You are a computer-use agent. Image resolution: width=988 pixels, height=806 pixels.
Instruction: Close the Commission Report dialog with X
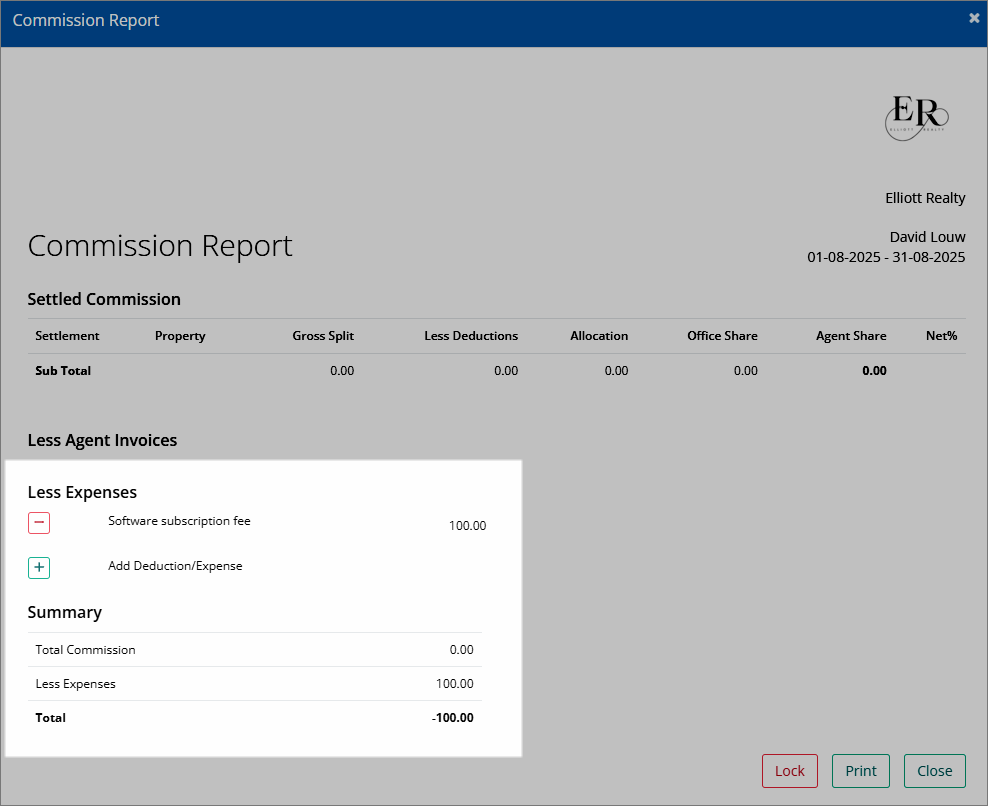[974, 19]
